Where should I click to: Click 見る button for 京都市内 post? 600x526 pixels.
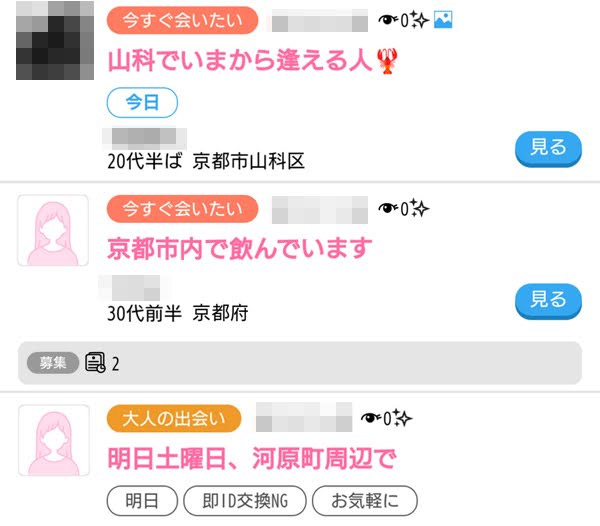coord(548,301)
